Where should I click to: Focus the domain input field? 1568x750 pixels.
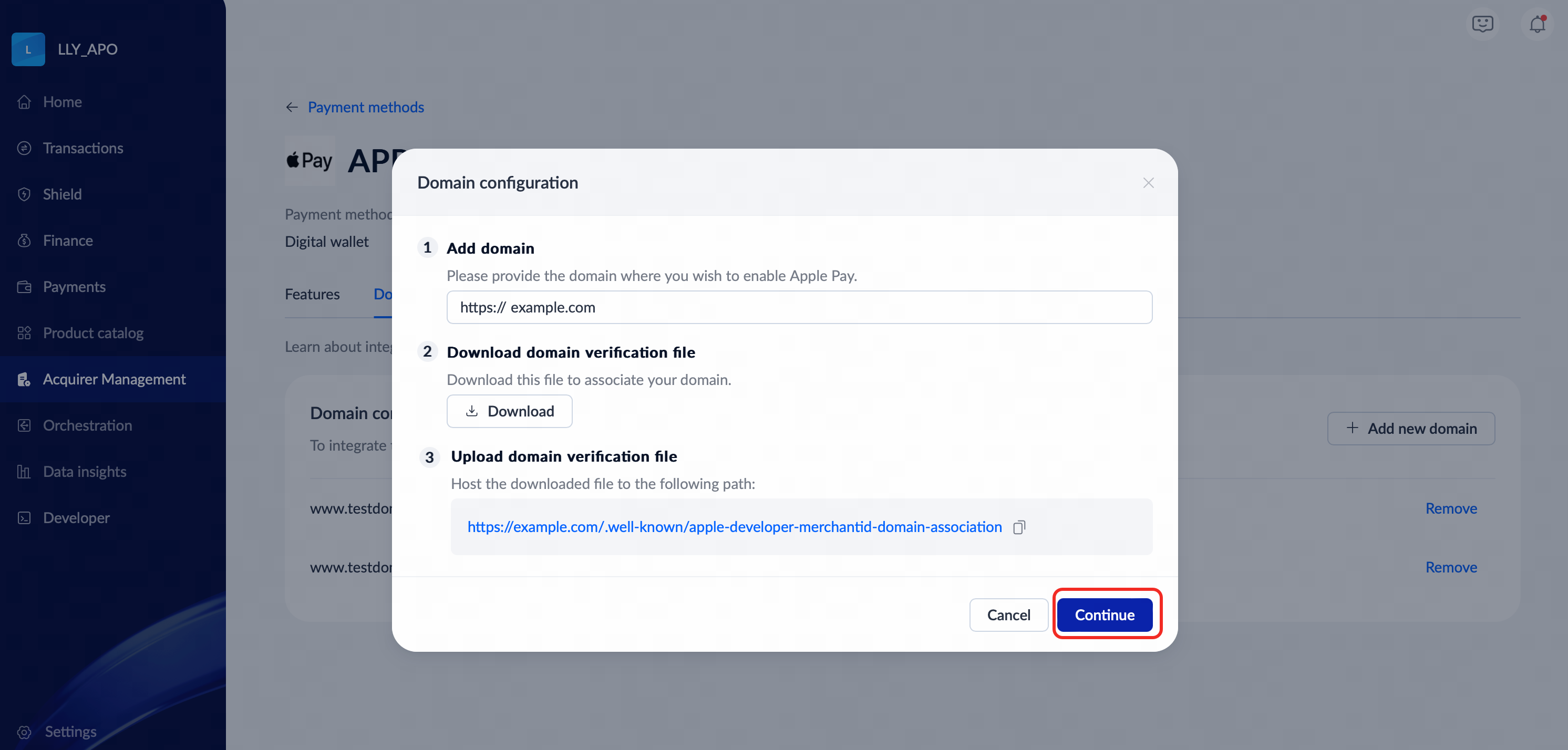click(x=799, y=308)
